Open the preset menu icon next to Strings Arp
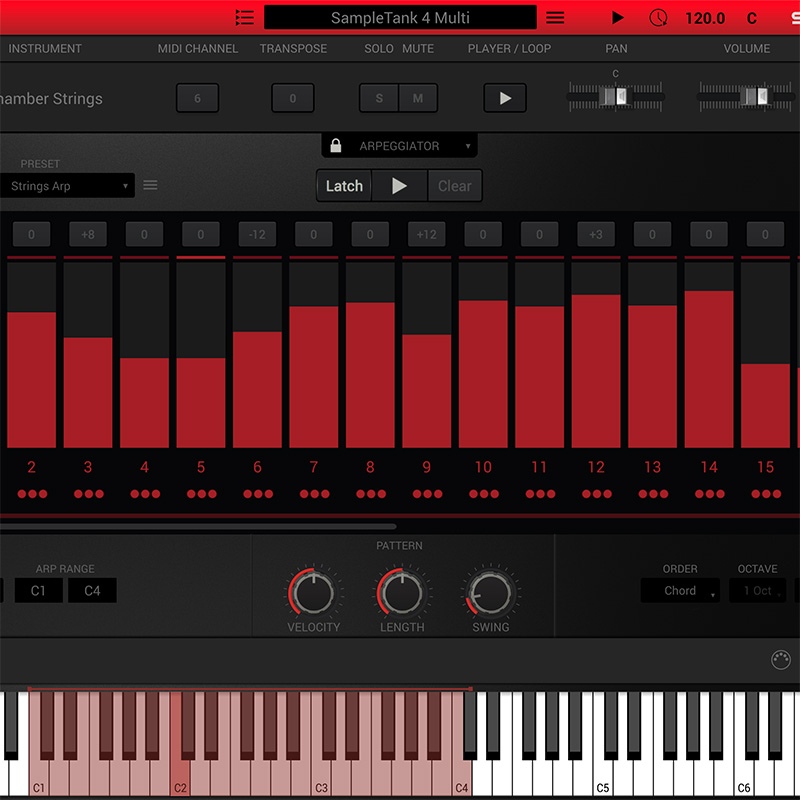Image resolution: width=800 pixels, height=800 pixels. 150,185
